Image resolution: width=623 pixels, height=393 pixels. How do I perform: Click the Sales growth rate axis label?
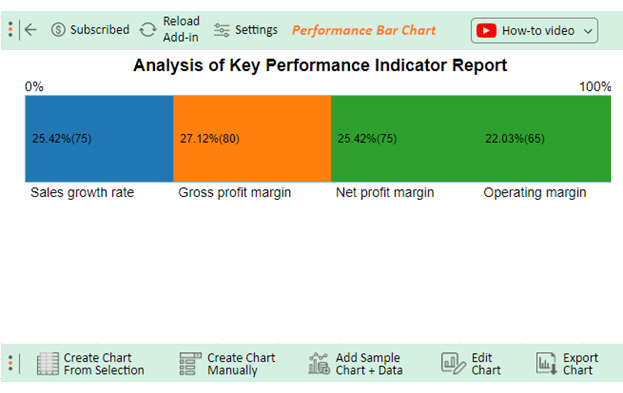tap(82, 192)
